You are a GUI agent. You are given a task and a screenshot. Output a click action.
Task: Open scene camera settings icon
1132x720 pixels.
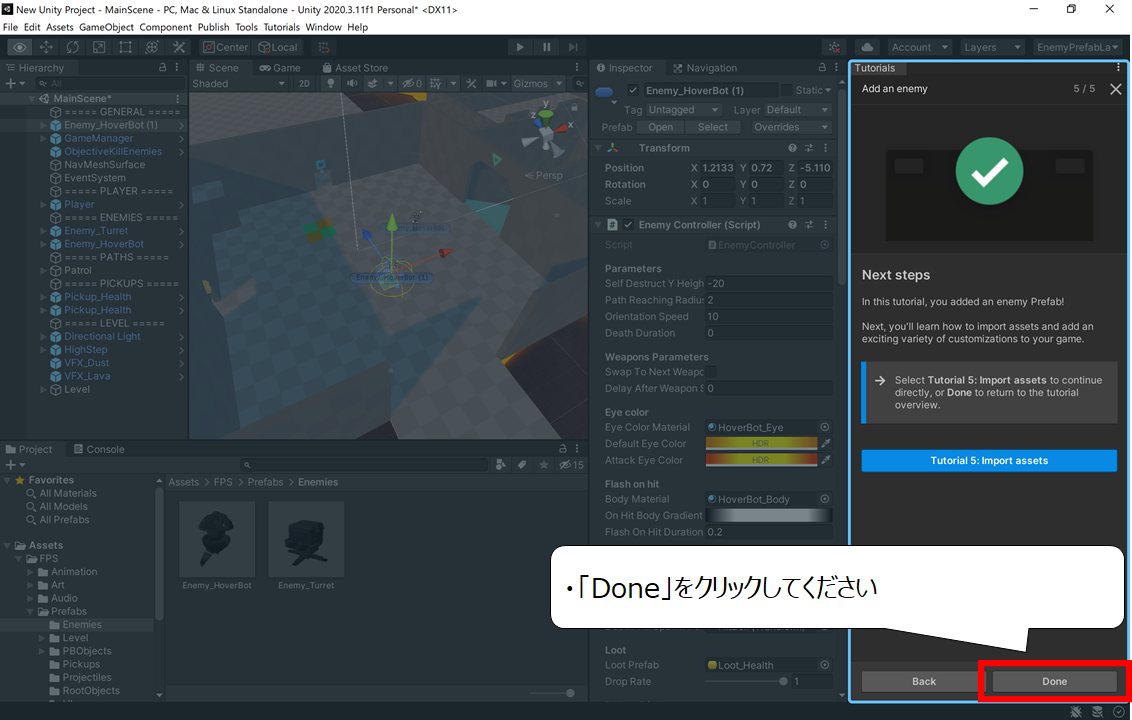(492, 84)
